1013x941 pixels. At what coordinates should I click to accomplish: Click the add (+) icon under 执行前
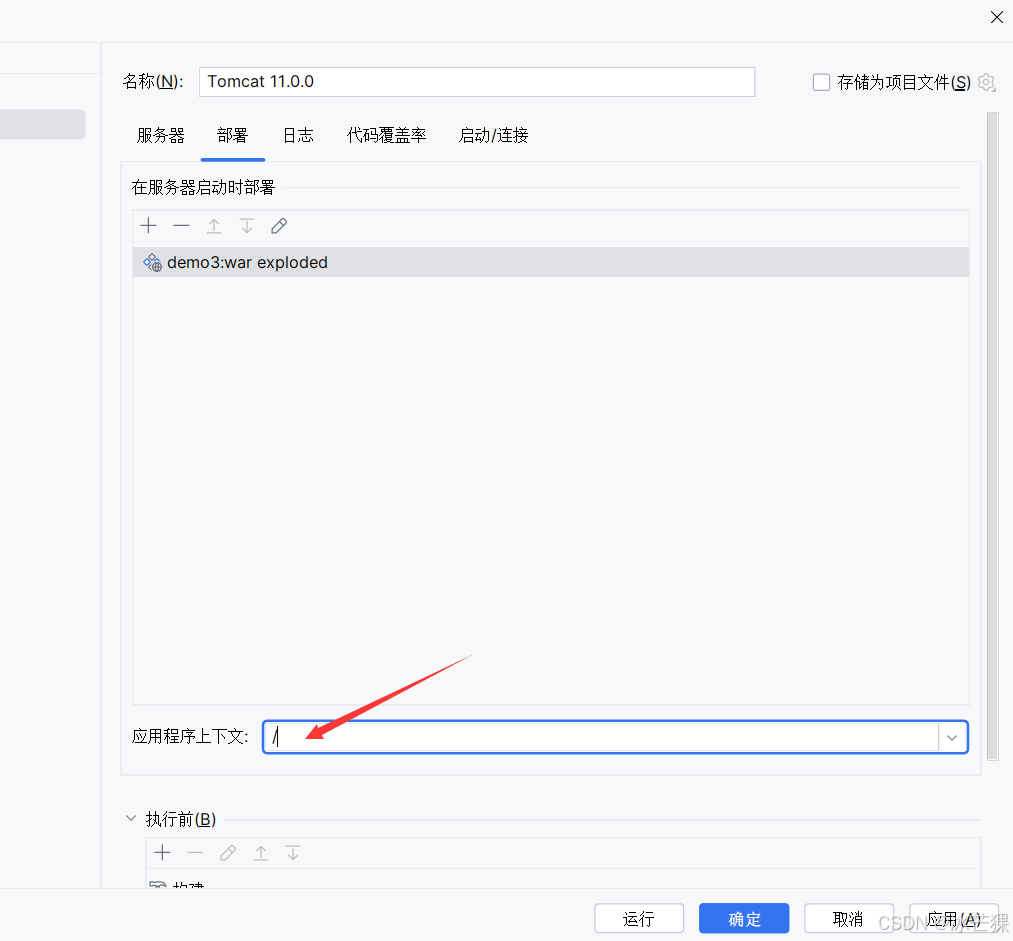click(x=162, y=852)
